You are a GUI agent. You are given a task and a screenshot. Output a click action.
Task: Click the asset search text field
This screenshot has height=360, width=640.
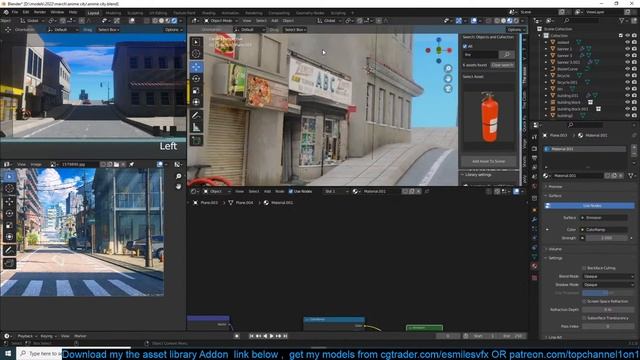[x=480, y=54]
